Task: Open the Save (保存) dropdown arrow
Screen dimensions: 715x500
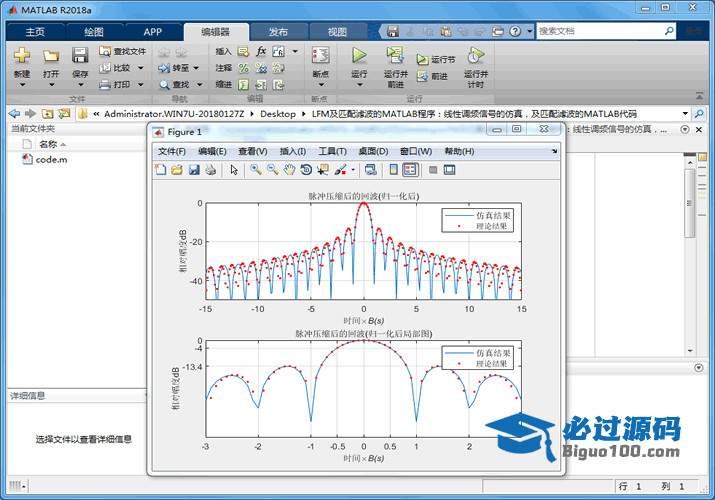Action: coord(80,85)
